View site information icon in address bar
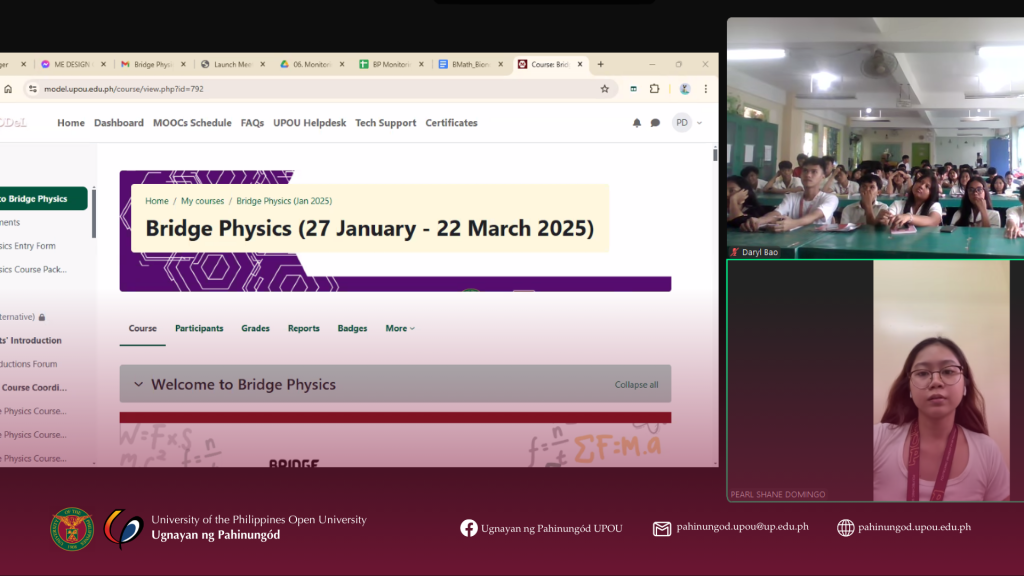Screen dimensions: 1024x576 33,89
